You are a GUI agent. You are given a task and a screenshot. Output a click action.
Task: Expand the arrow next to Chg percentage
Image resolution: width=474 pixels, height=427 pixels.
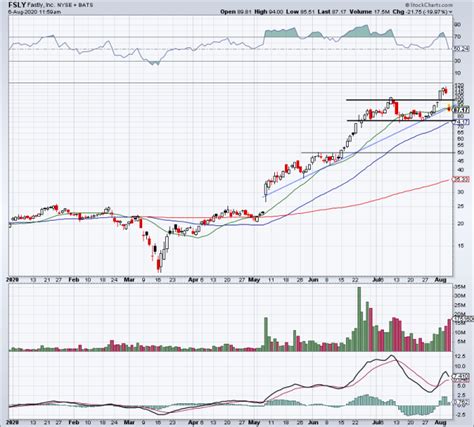point(451,12)
